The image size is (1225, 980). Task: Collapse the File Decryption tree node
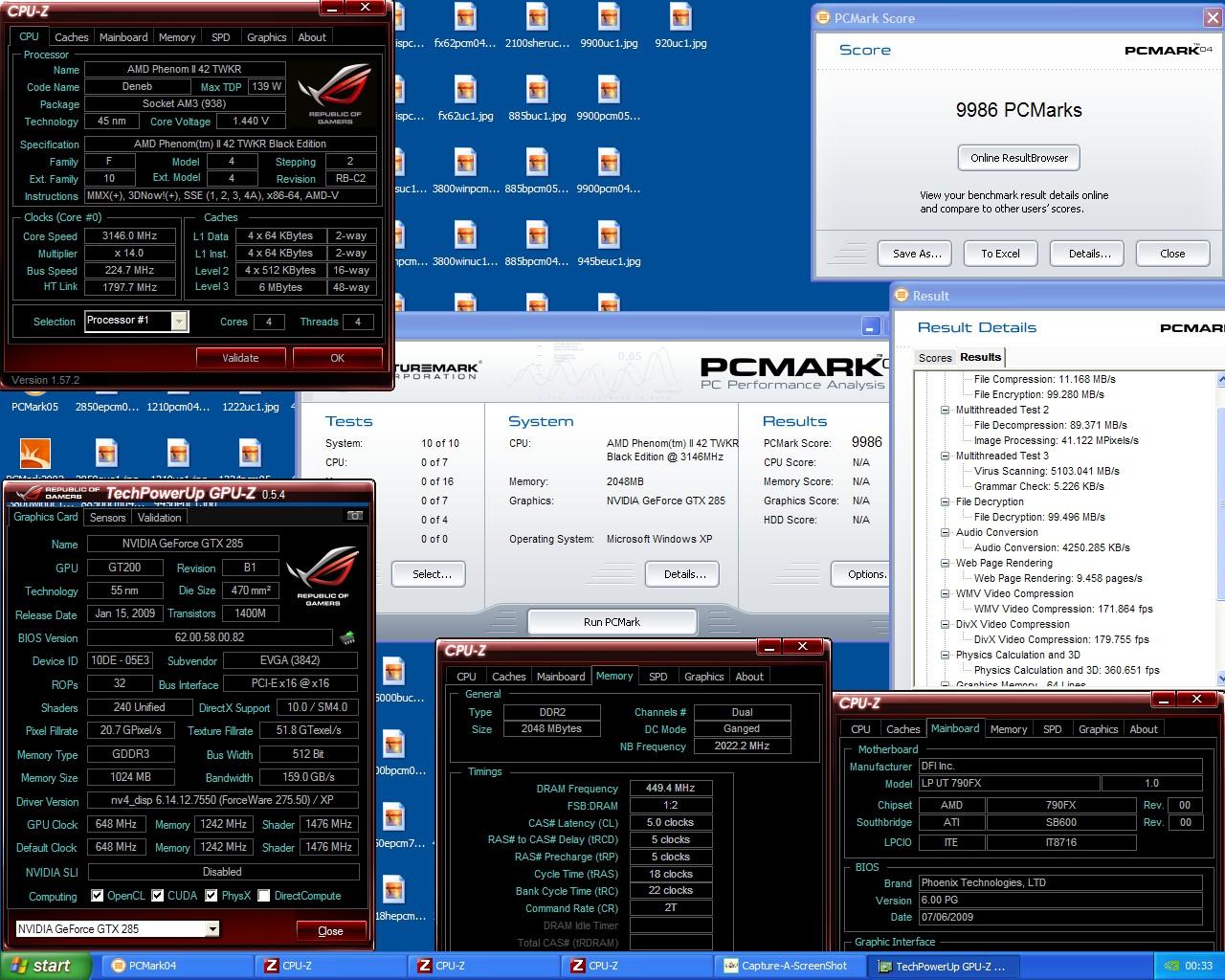point(946,501)
